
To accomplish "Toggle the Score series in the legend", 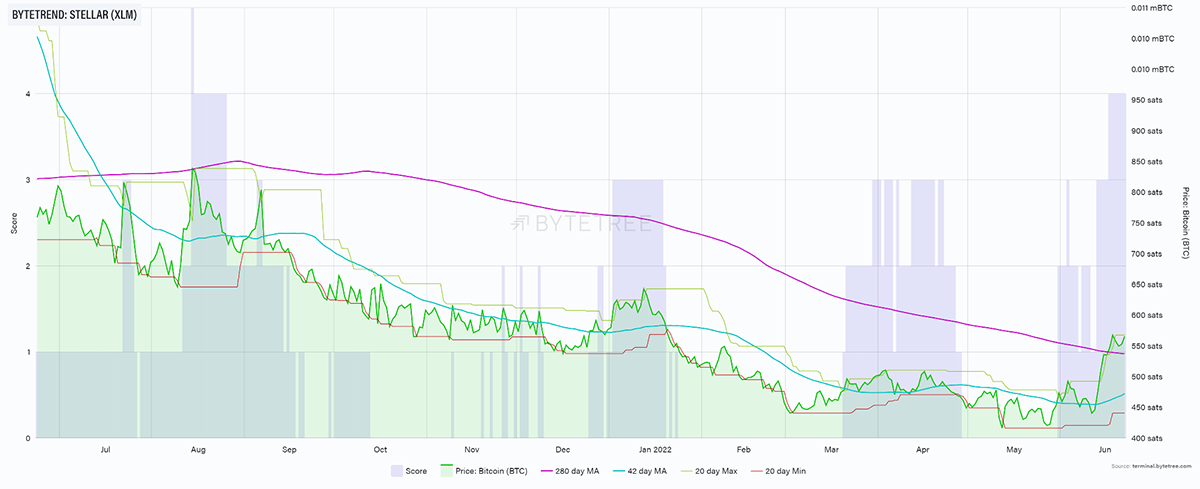I will click(x=408, y=469).
